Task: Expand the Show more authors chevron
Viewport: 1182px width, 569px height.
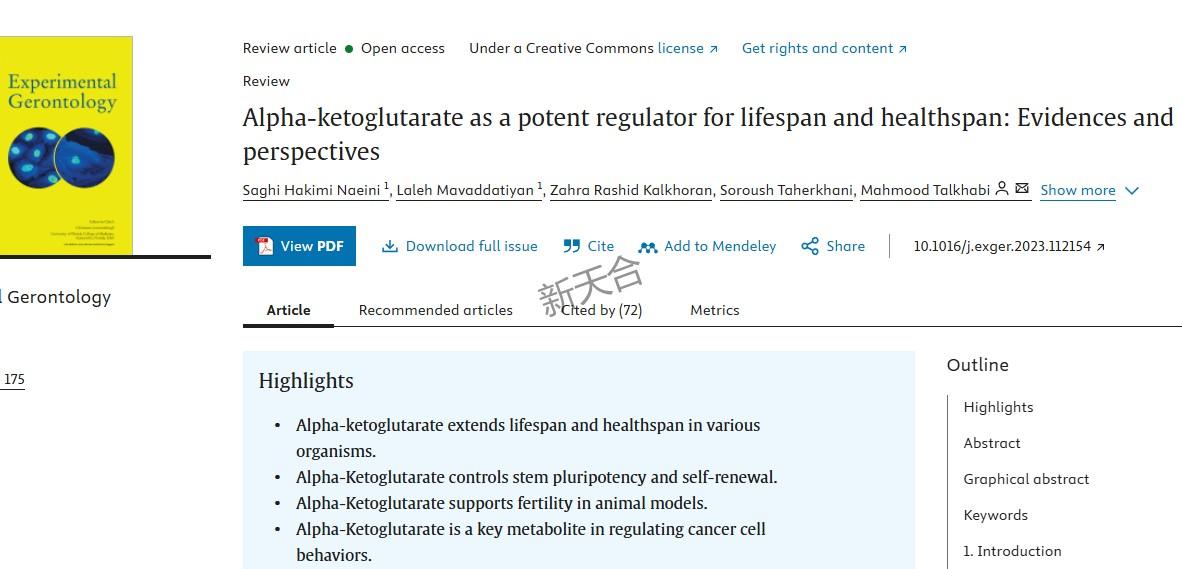Action: point(1131,191)
